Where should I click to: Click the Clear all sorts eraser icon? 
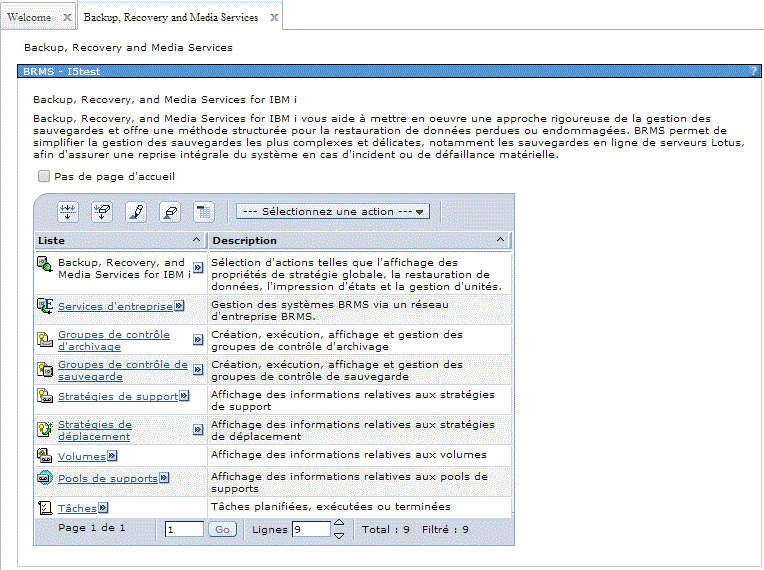170,212
